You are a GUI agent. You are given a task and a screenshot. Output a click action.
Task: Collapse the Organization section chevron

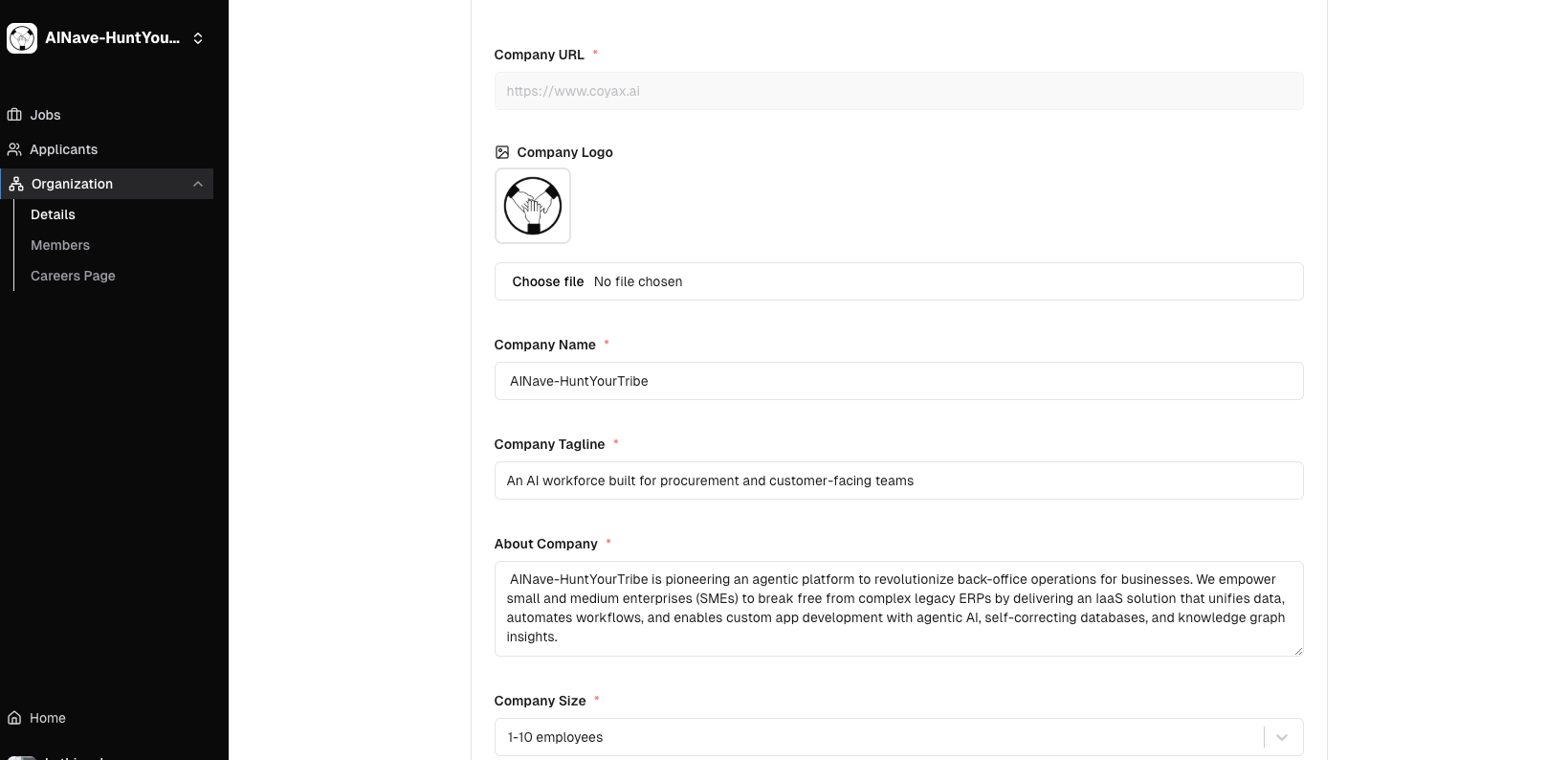(x=198, y=184)
